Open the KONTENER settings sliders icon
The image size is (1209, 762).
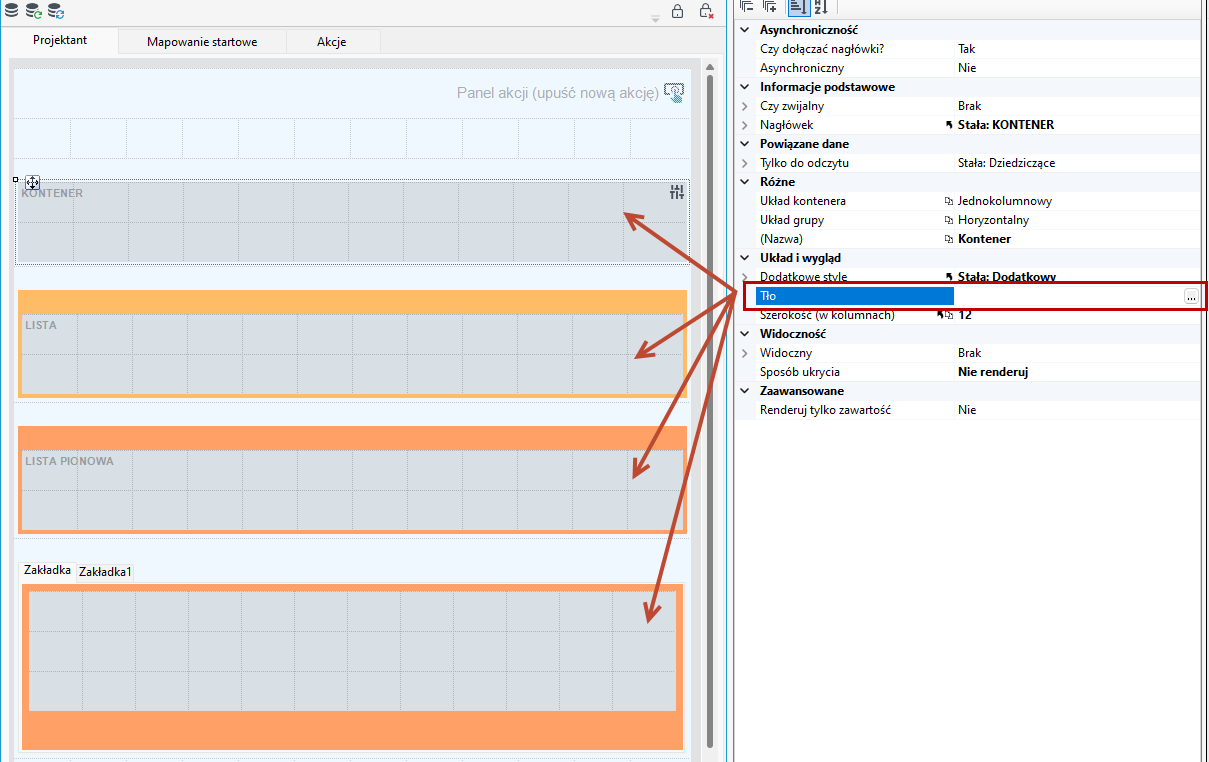click(x=677, y=193)
